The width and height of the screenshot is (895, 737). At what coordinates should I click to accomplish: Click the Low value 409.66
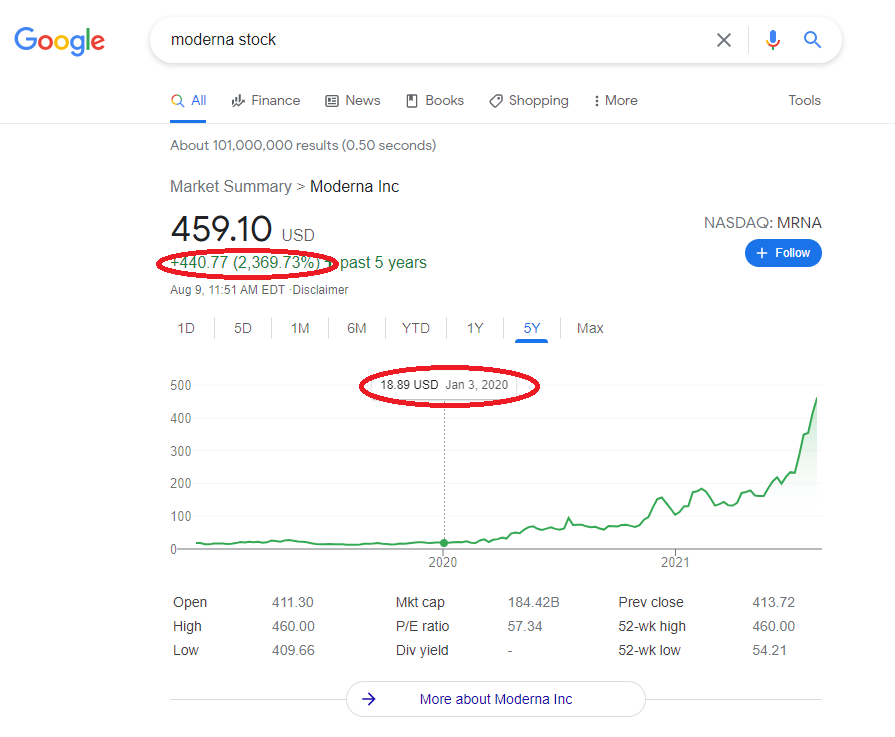293,650
